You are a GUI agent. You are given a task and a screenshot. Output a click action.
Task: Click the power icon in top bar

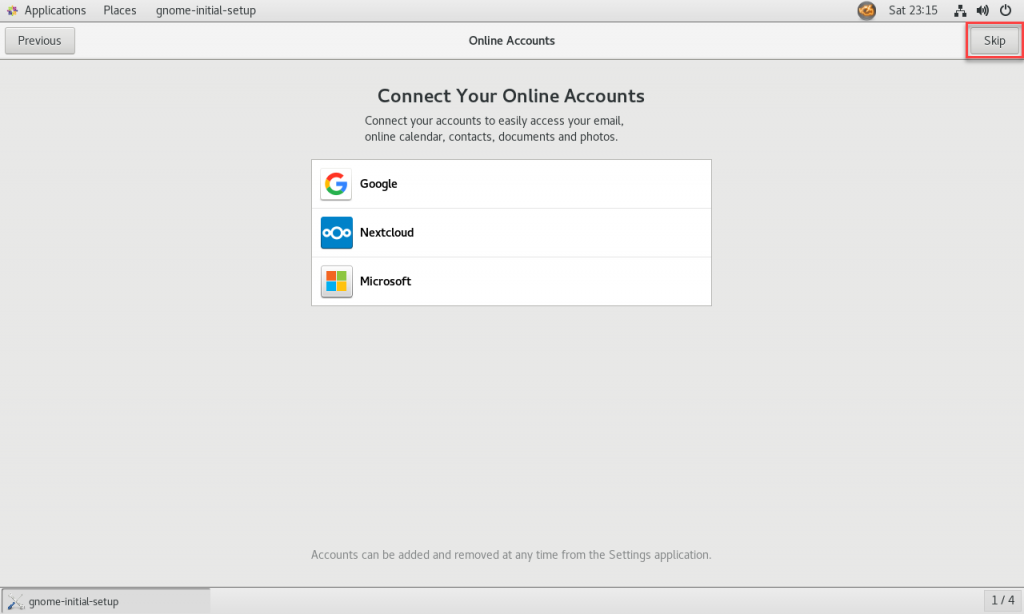(x=1006, y=10)
